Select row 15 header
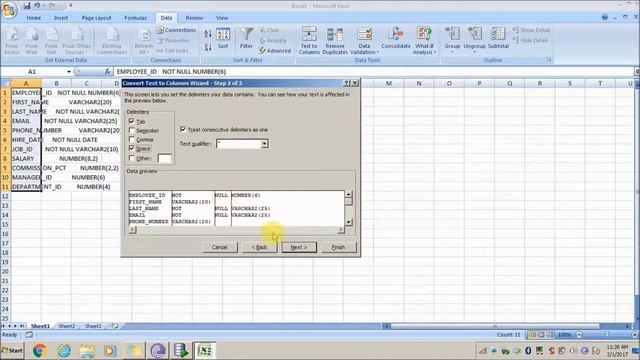The image size is (640, 360). click(5, 224)
